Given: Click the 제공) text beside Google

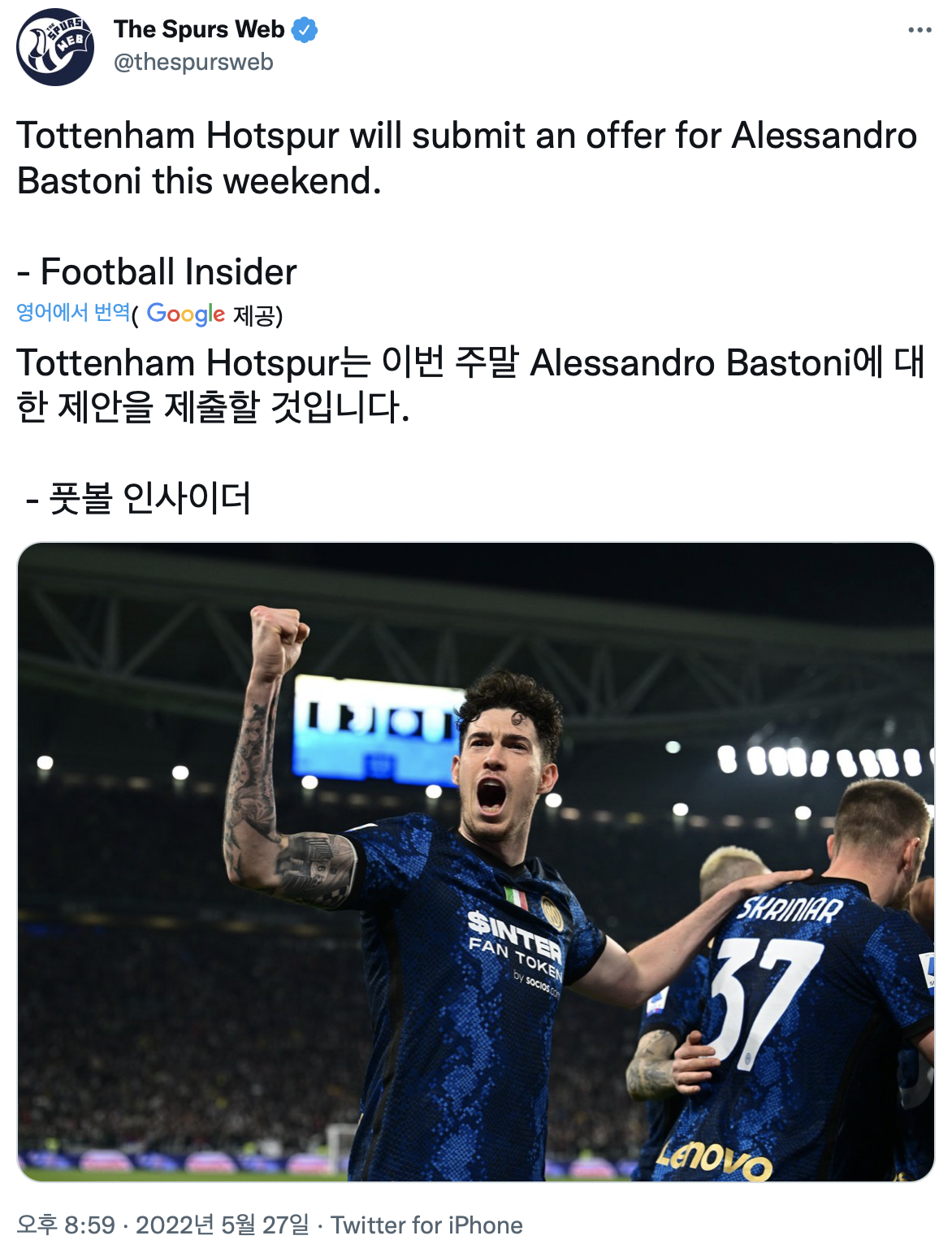Looking at the screenshot, I should click(257, 314).
